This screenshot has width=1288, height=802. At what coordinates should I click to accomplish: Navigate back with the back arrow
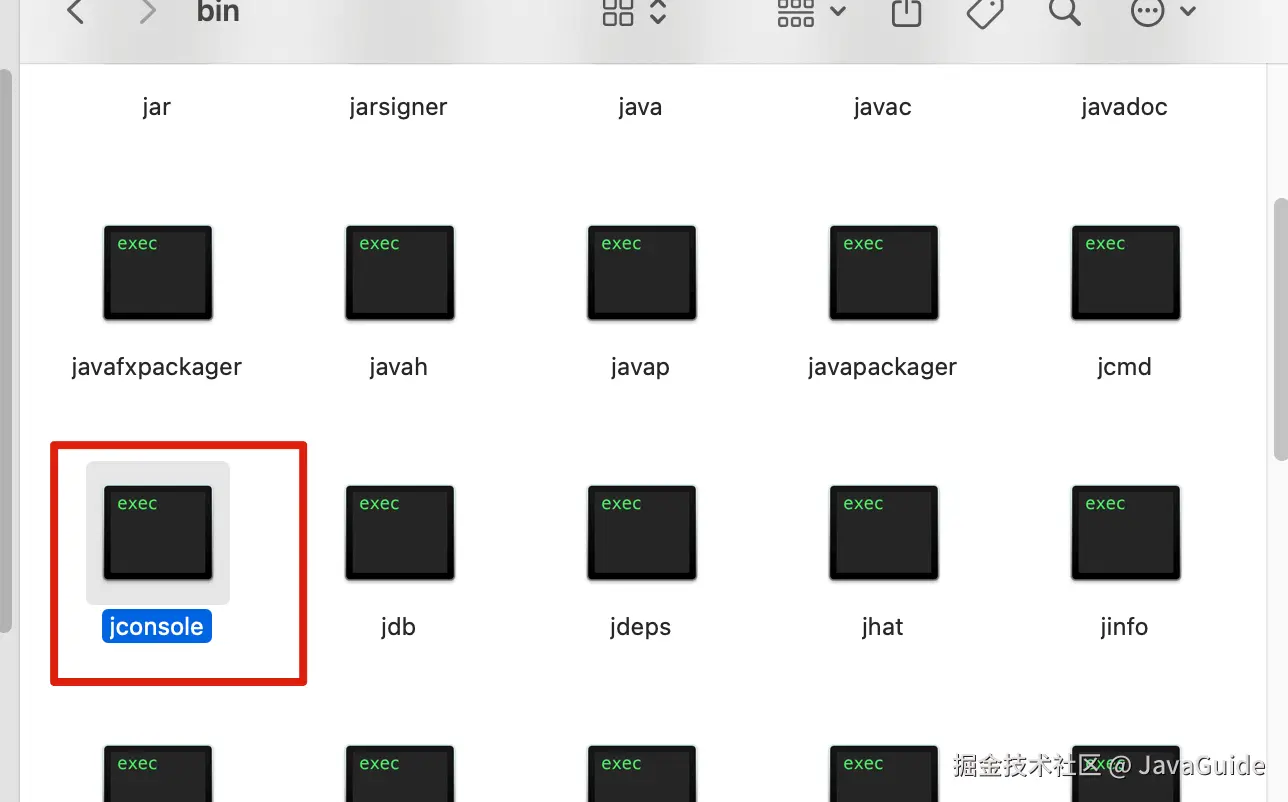click(75, 14)
